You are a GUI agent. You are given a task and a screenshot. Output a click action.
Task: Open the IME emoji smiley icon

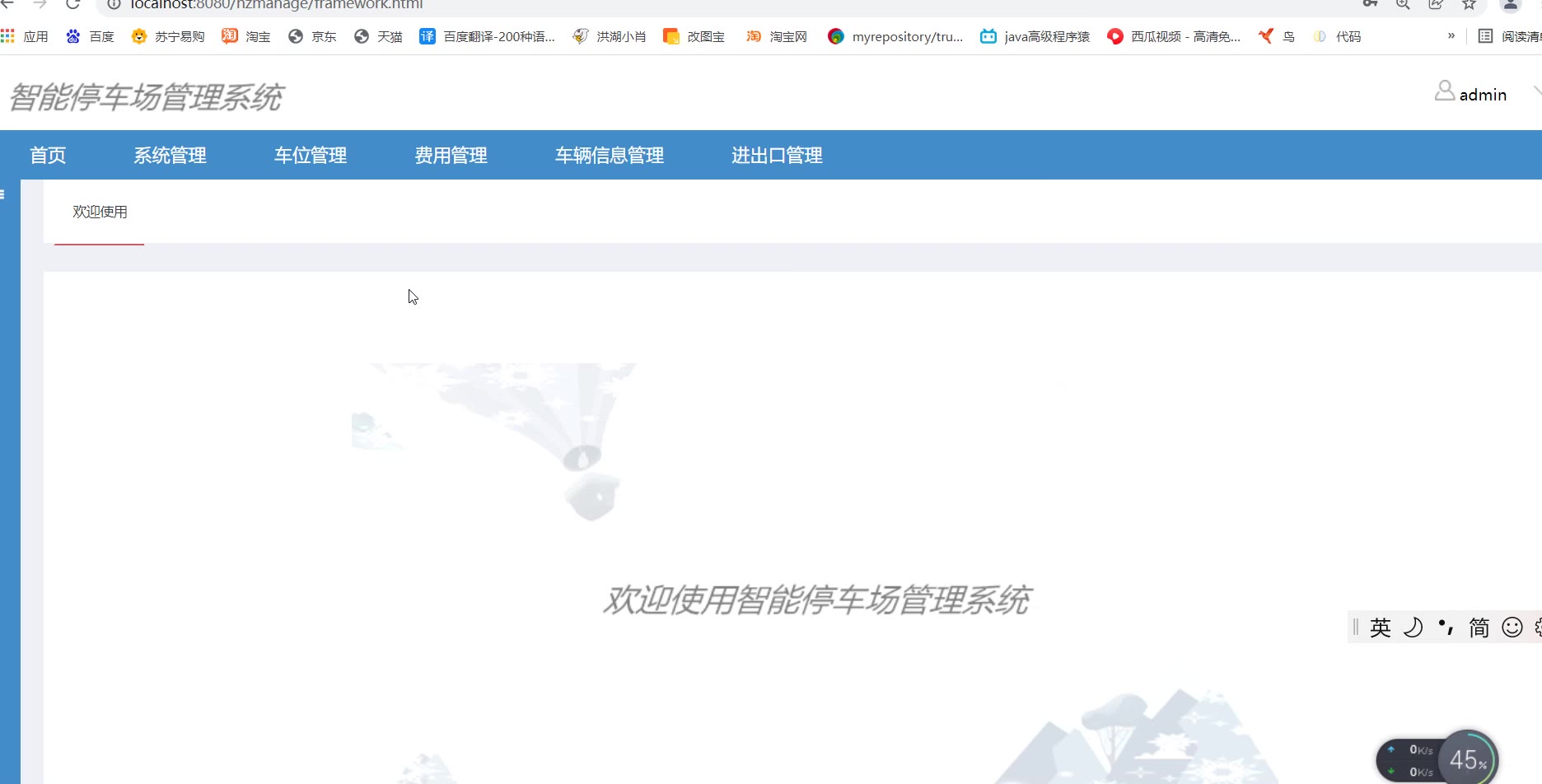(1512, 628)
